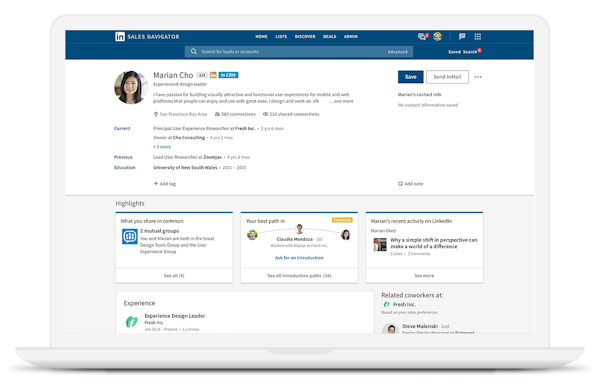Open the Discover menu
The image size is (600, 391).
[305, 37]
